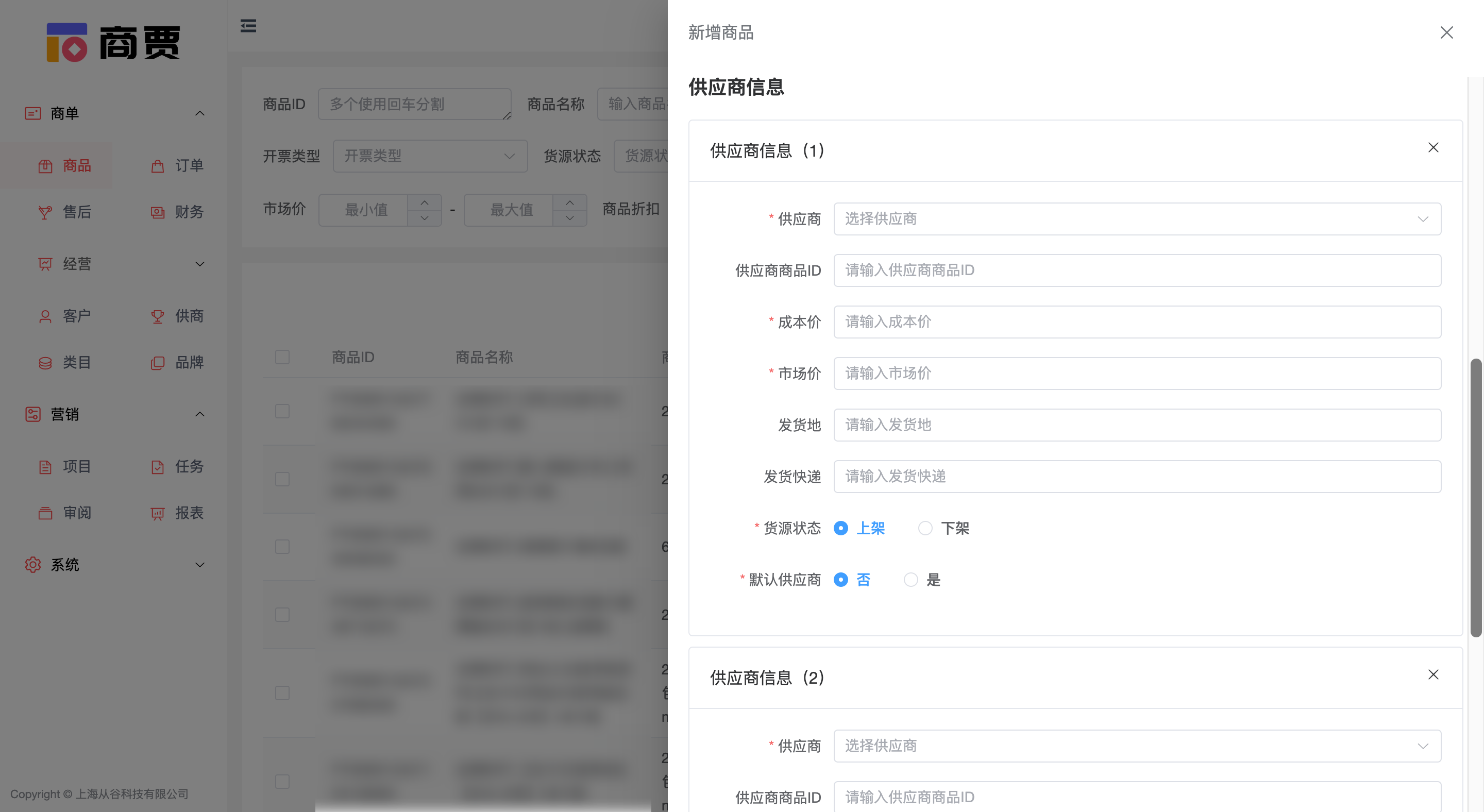Click the 报表 sidebar icon

pos(157,513)
